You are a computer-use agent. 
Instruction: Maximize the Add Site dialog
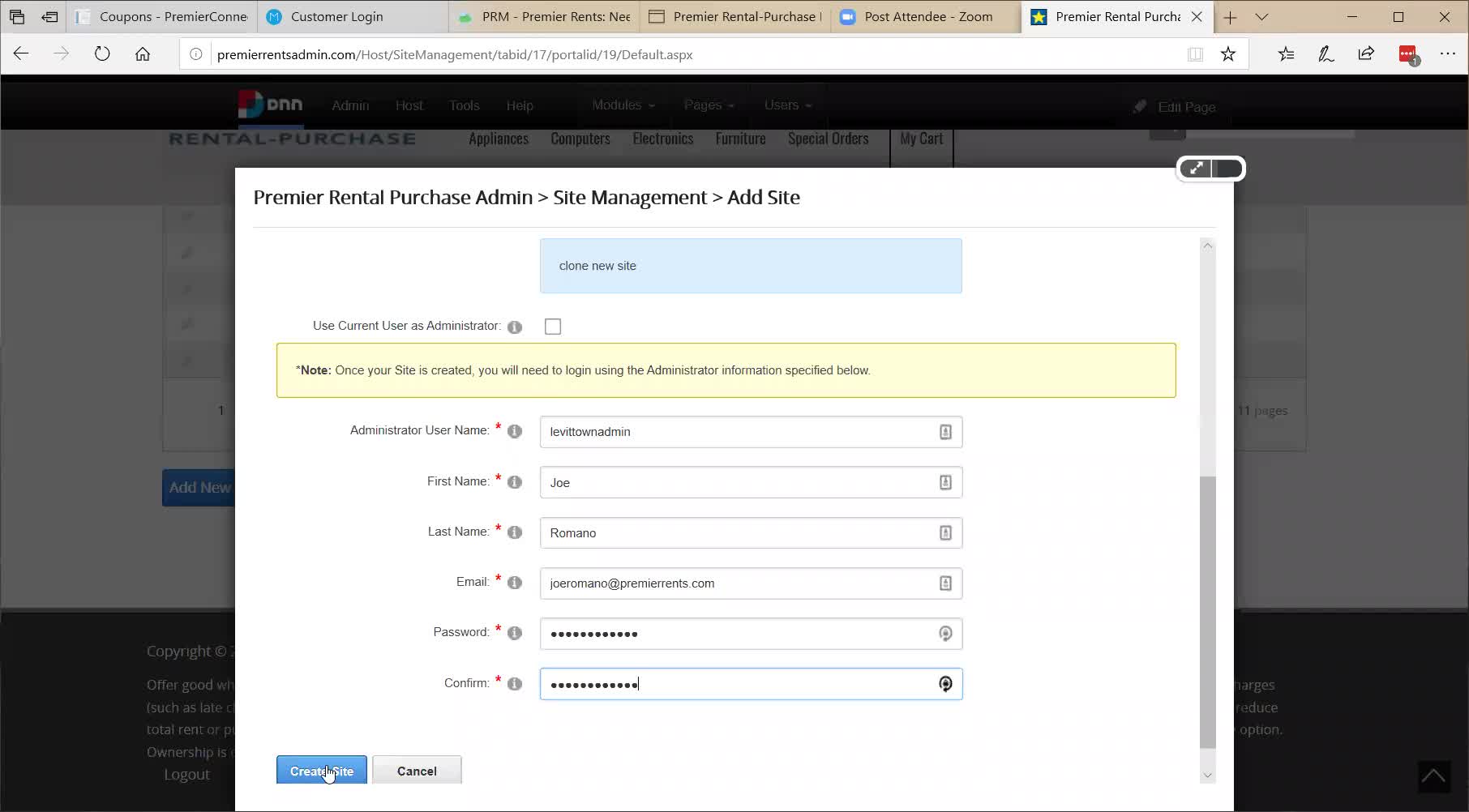coord(1195,169)
